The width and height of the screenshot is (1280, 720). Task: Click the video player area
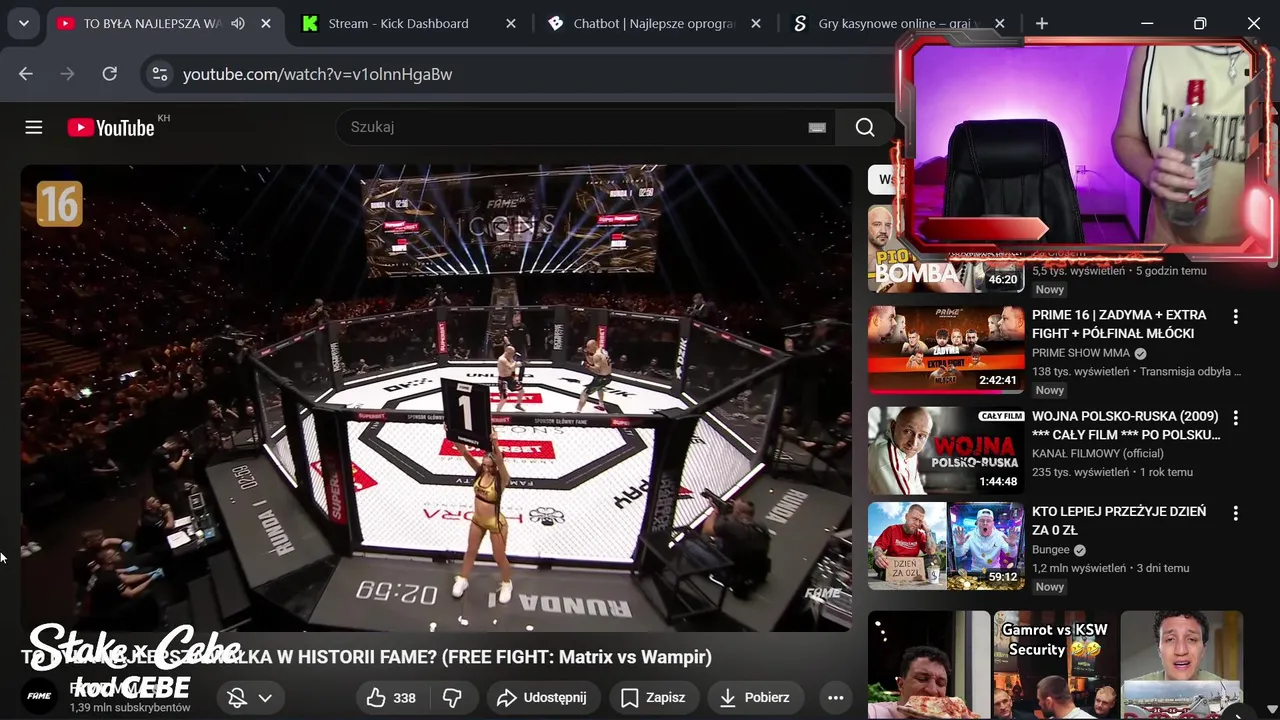[x=436, y=398]
